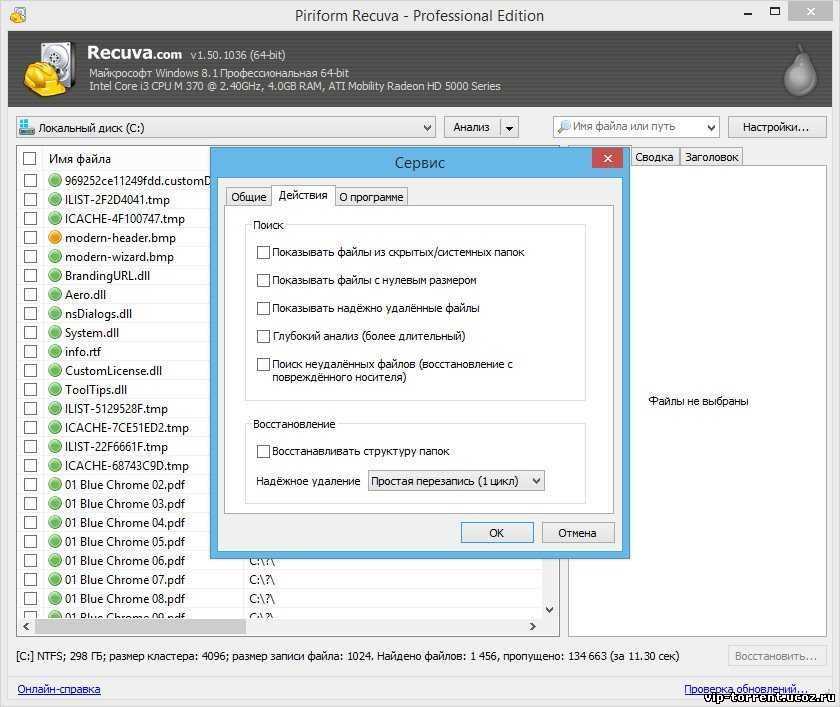The image size is (840, 707).
Task: Click the green status dot beside 01 Blue Chrome 08.pdf
Action: (55, 598)
